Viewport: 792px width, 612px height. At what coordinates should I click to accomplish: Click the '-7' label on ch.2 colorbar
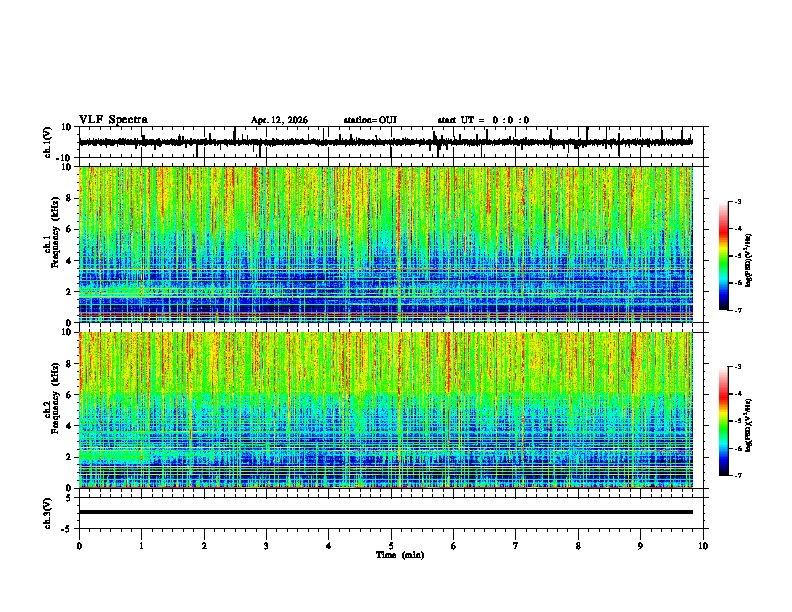tap(738, 475)
